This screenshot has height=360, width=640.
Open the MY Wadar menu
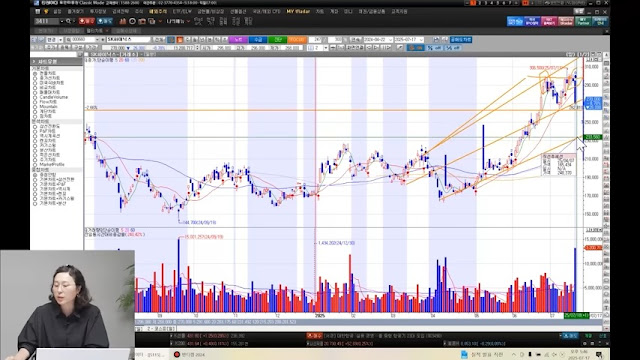tap(298, 11)
